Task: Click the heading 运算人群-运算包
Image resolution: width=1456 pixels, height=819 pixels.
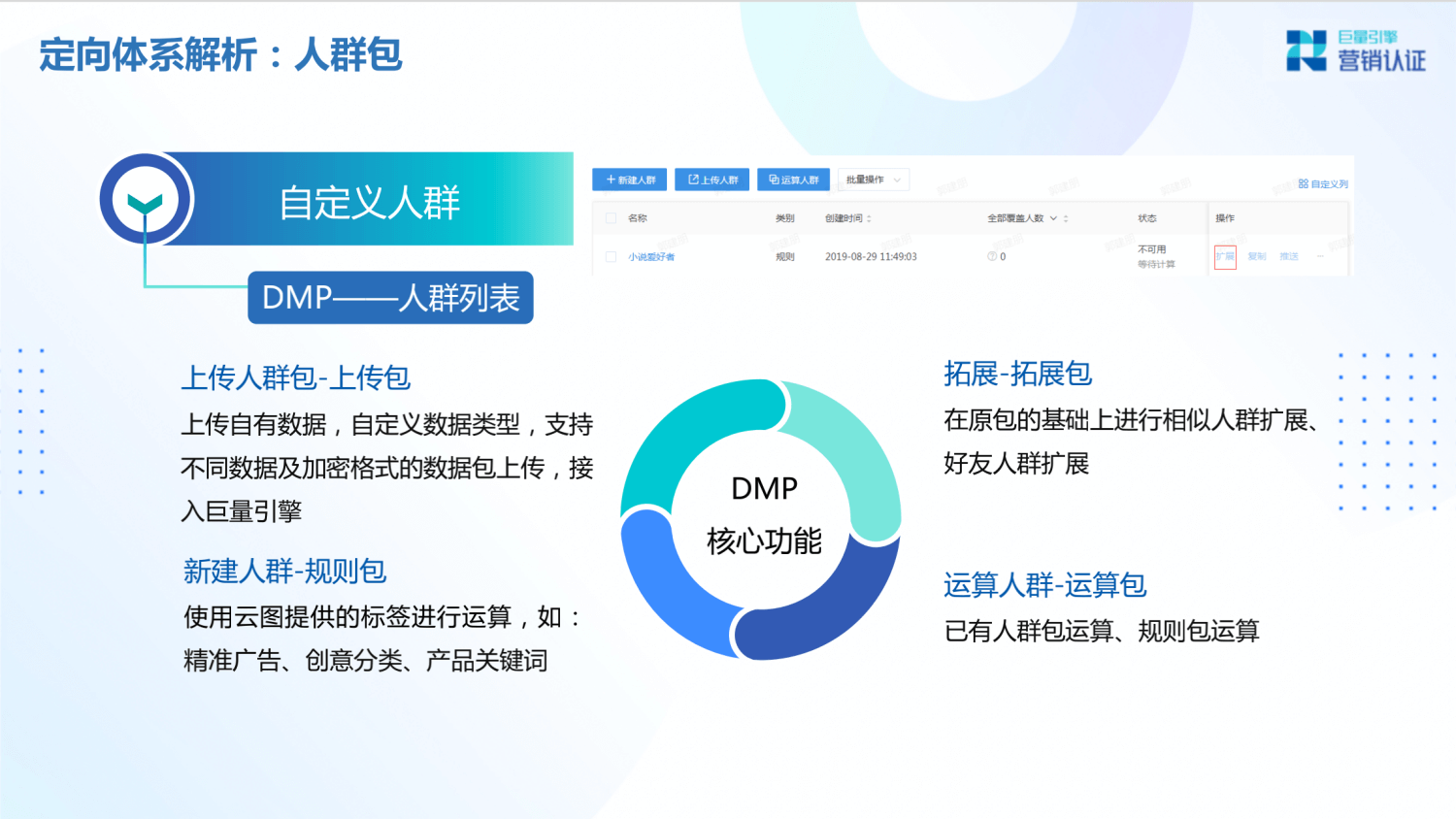Action: click(x=1044, y=585)
